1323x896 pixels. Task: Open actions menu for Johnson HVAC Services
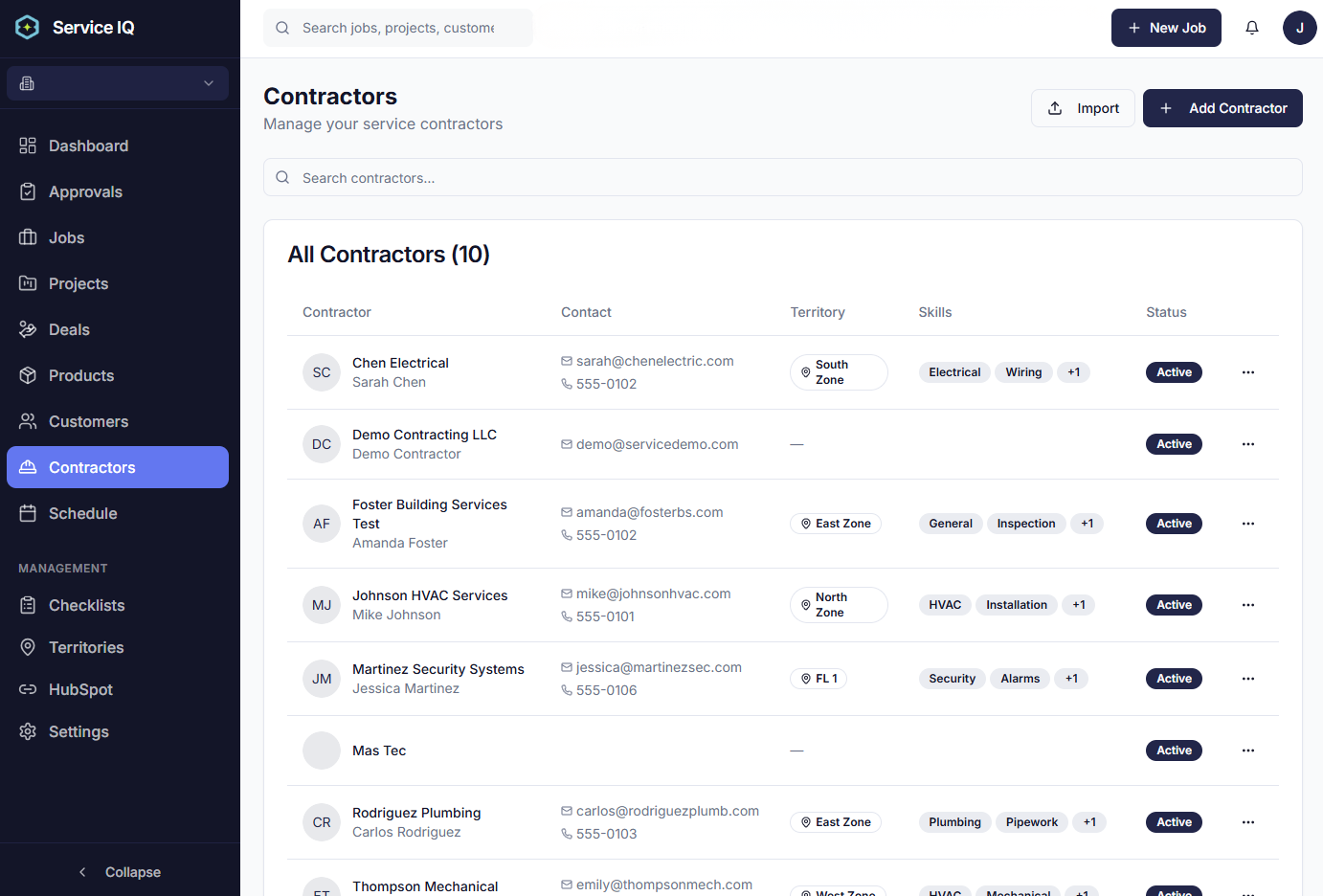(x=1248, y=605)
